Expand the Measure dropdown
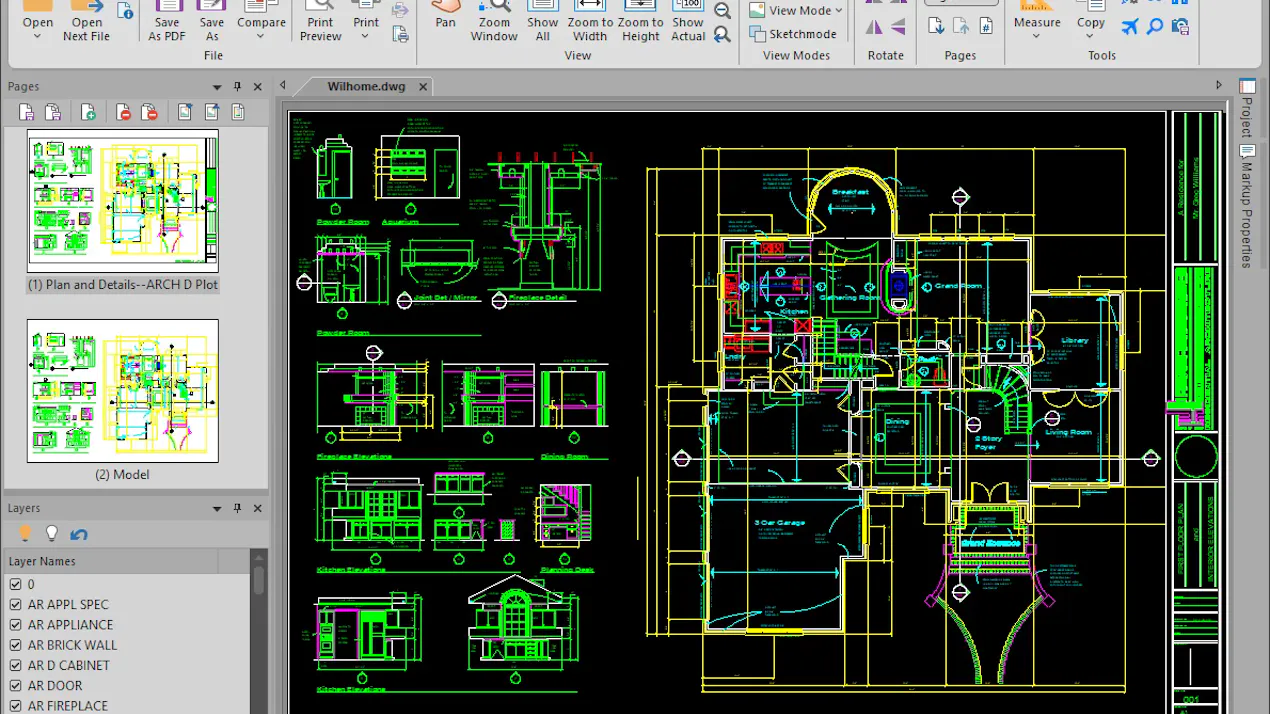Viewport: 1270px width, 714px height. click(1037, 37)
